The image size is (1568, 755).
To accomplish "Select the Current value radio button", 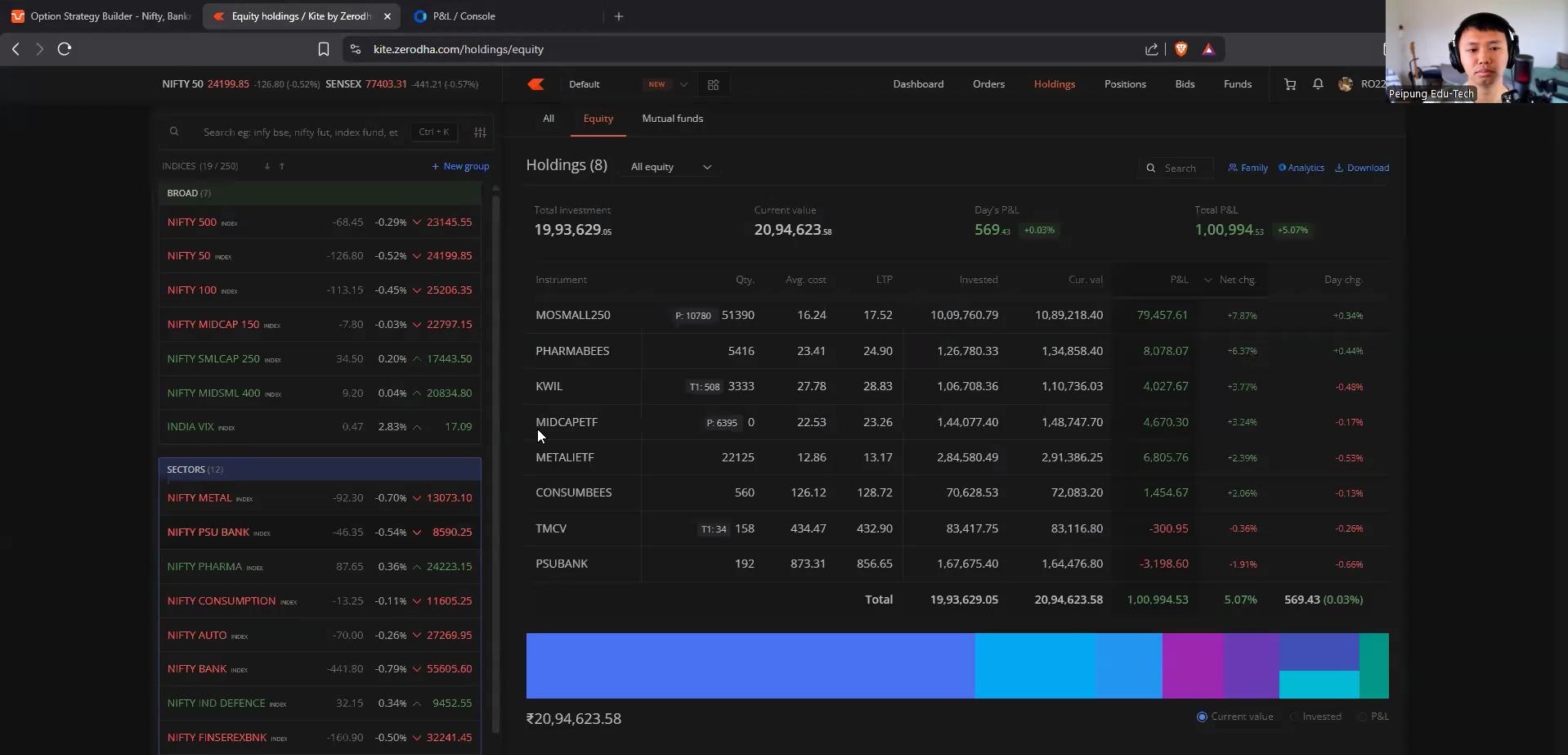I will [x=1202, y=717].
